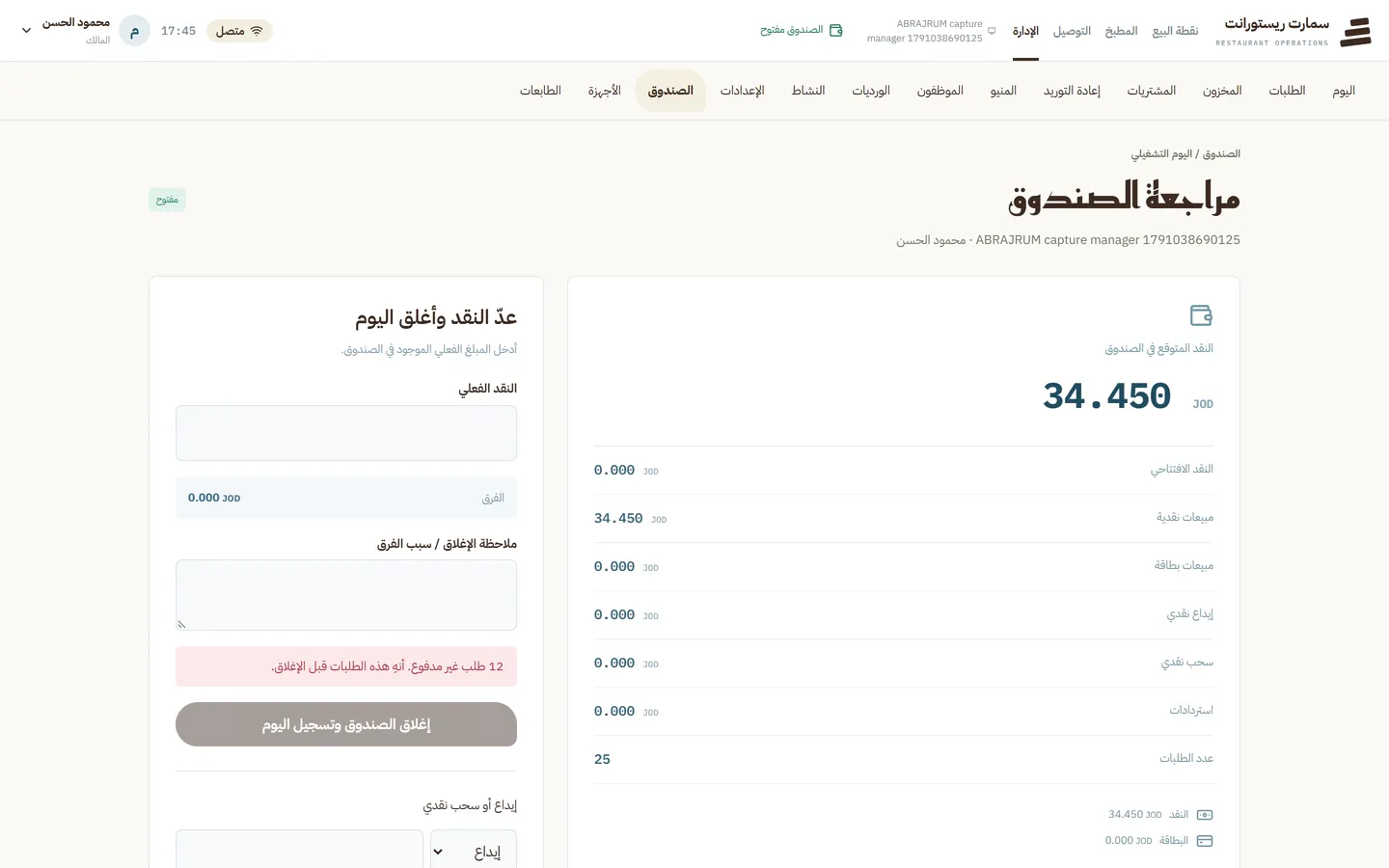Click the الصندوق breadcrumb link
This screenshot has height=868, width=1389.
(1221, 154)
